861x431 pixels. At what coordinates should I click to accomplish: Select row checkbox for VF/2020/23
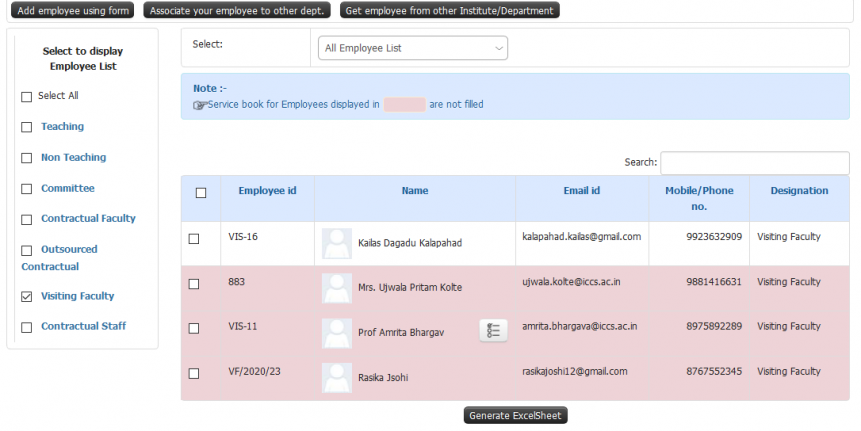(194, 373)
